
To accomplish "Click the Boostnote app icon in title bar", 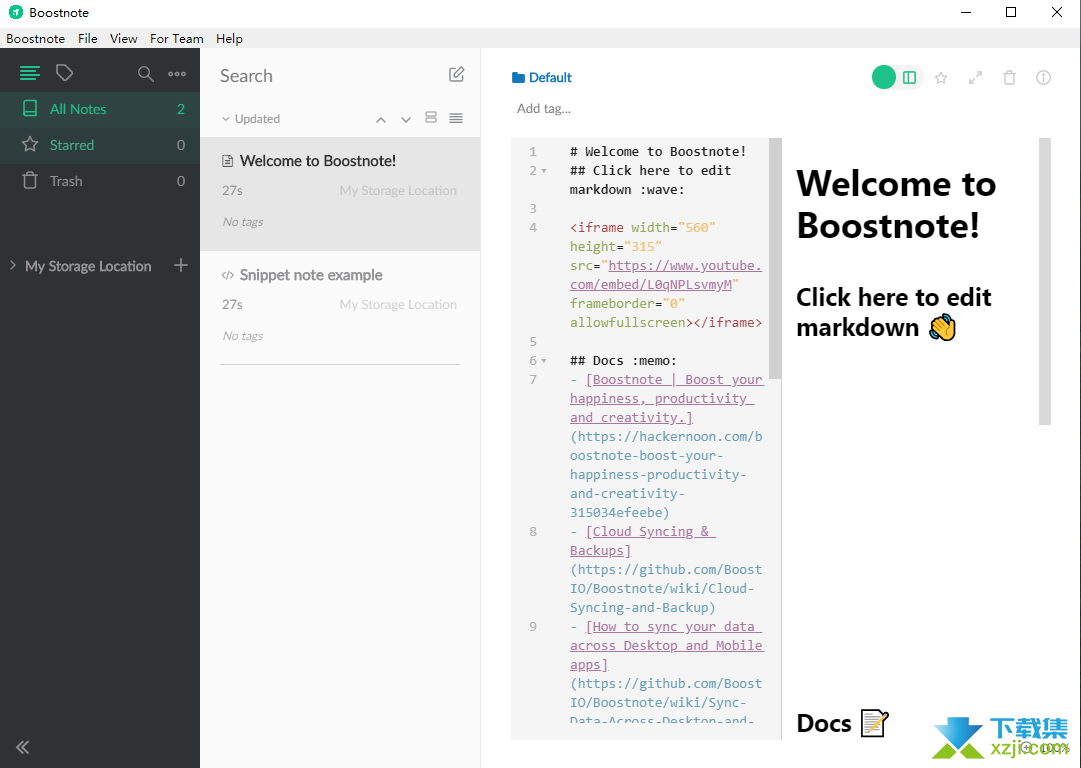I will 16,12.
